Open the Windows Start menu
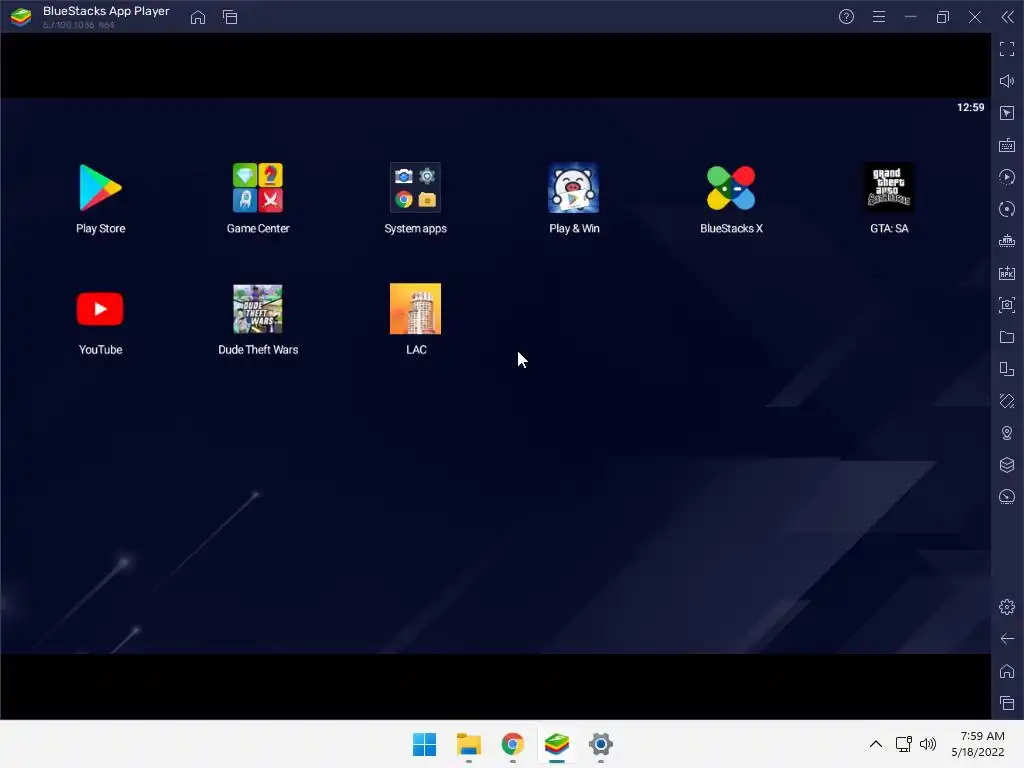Viewport: 1024px width, 768px height. pyautogui.click(x=424, y=744)
